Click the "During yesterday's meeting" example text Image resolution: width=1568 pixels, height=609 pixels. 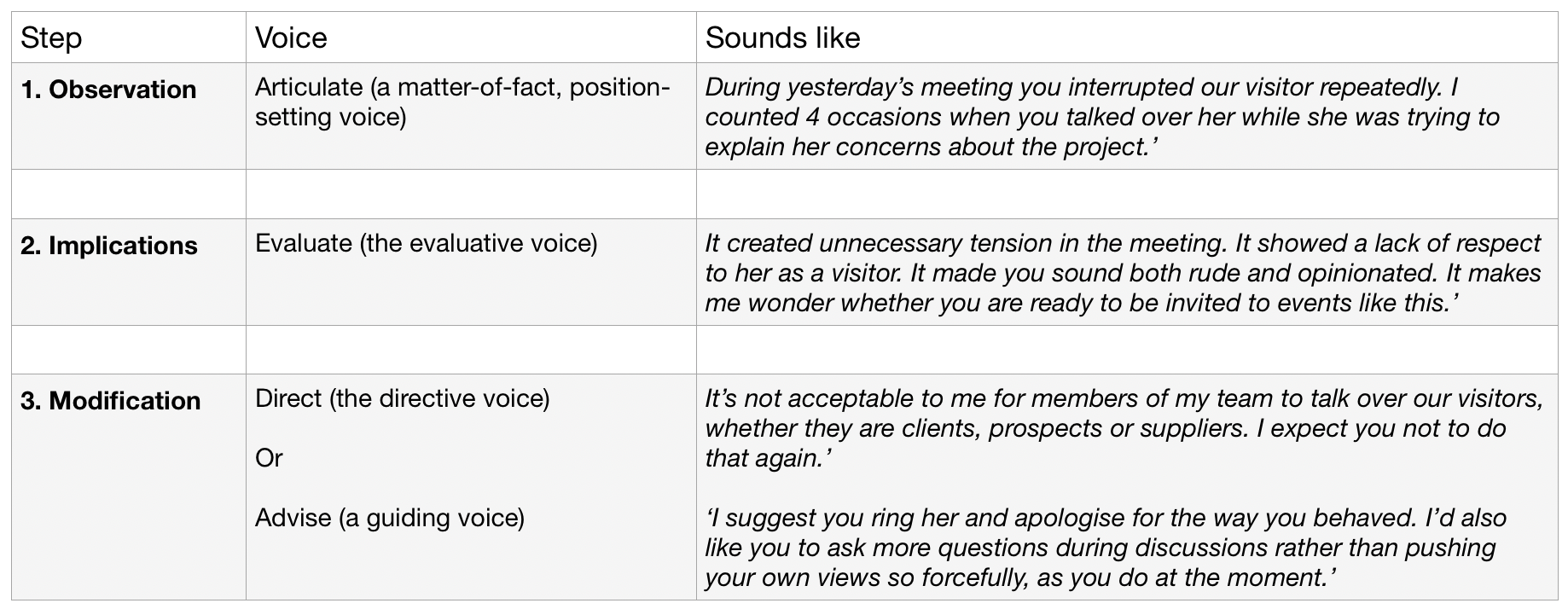1101,117
